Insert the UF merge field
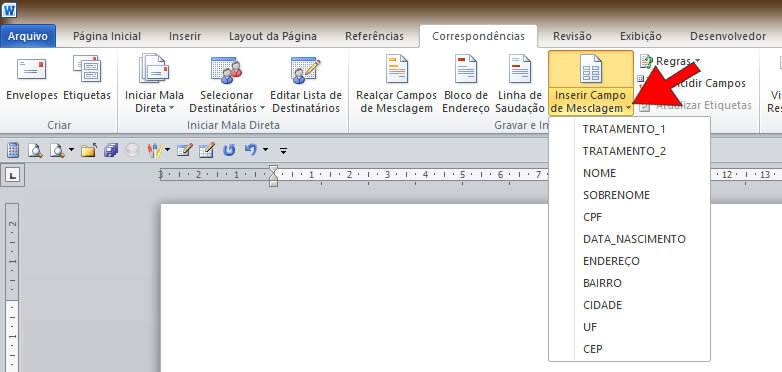This screenshot has width=782, height=372. (629, 327)
